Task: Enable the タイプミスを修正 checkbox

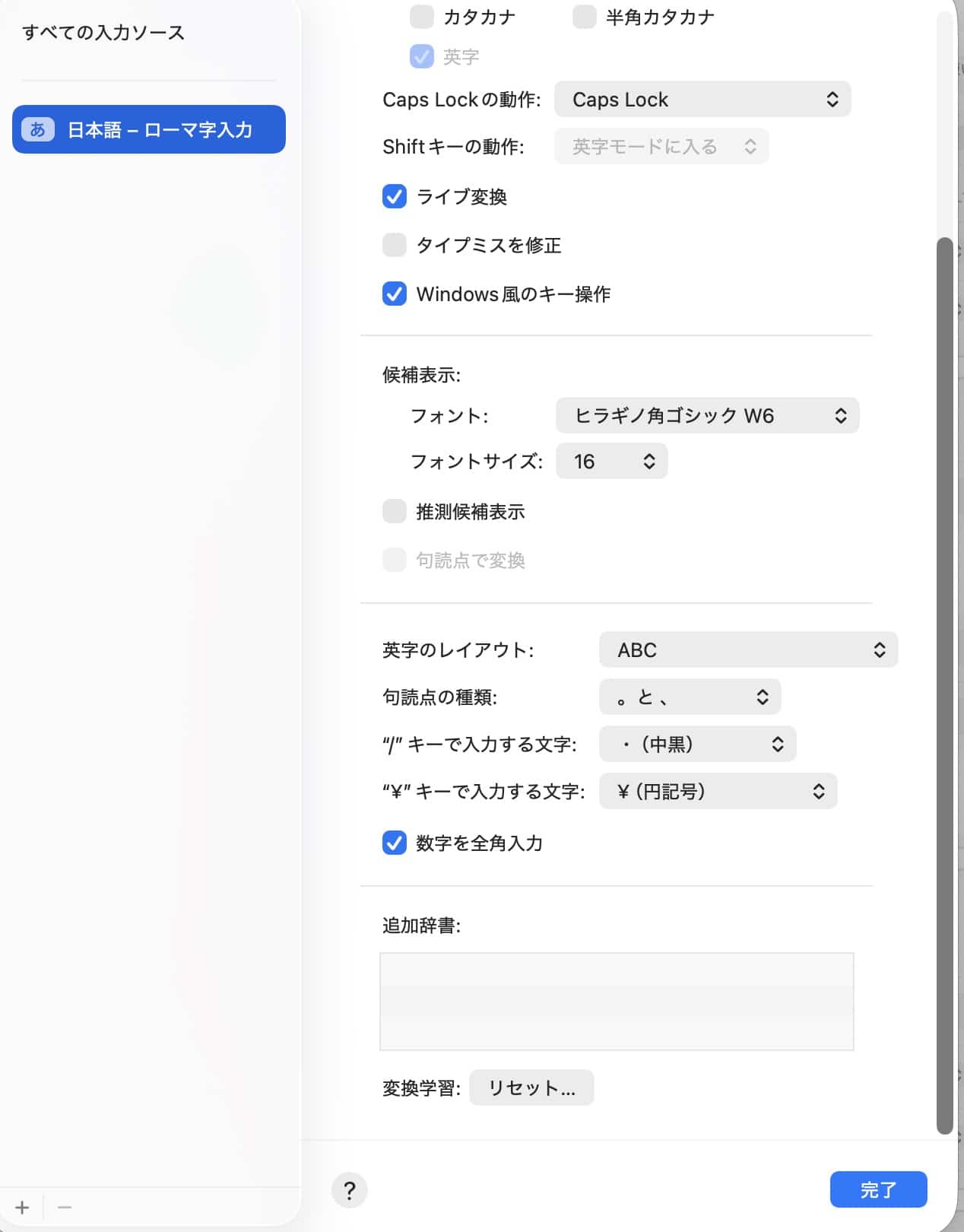Action: click(394, 245)
